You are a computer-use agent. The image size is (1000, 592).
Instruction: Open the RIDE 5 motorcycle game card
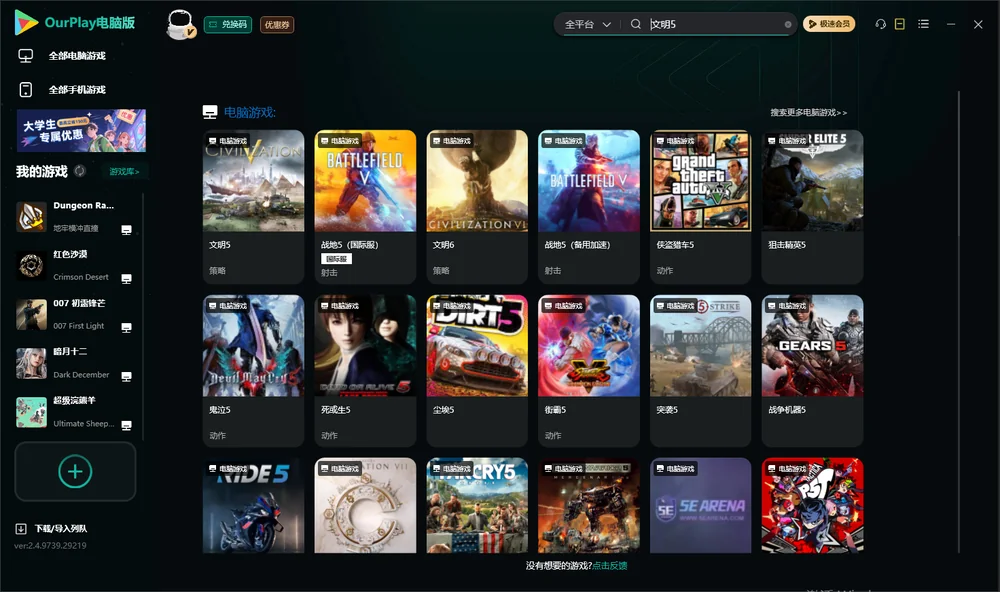click(253, 505)
